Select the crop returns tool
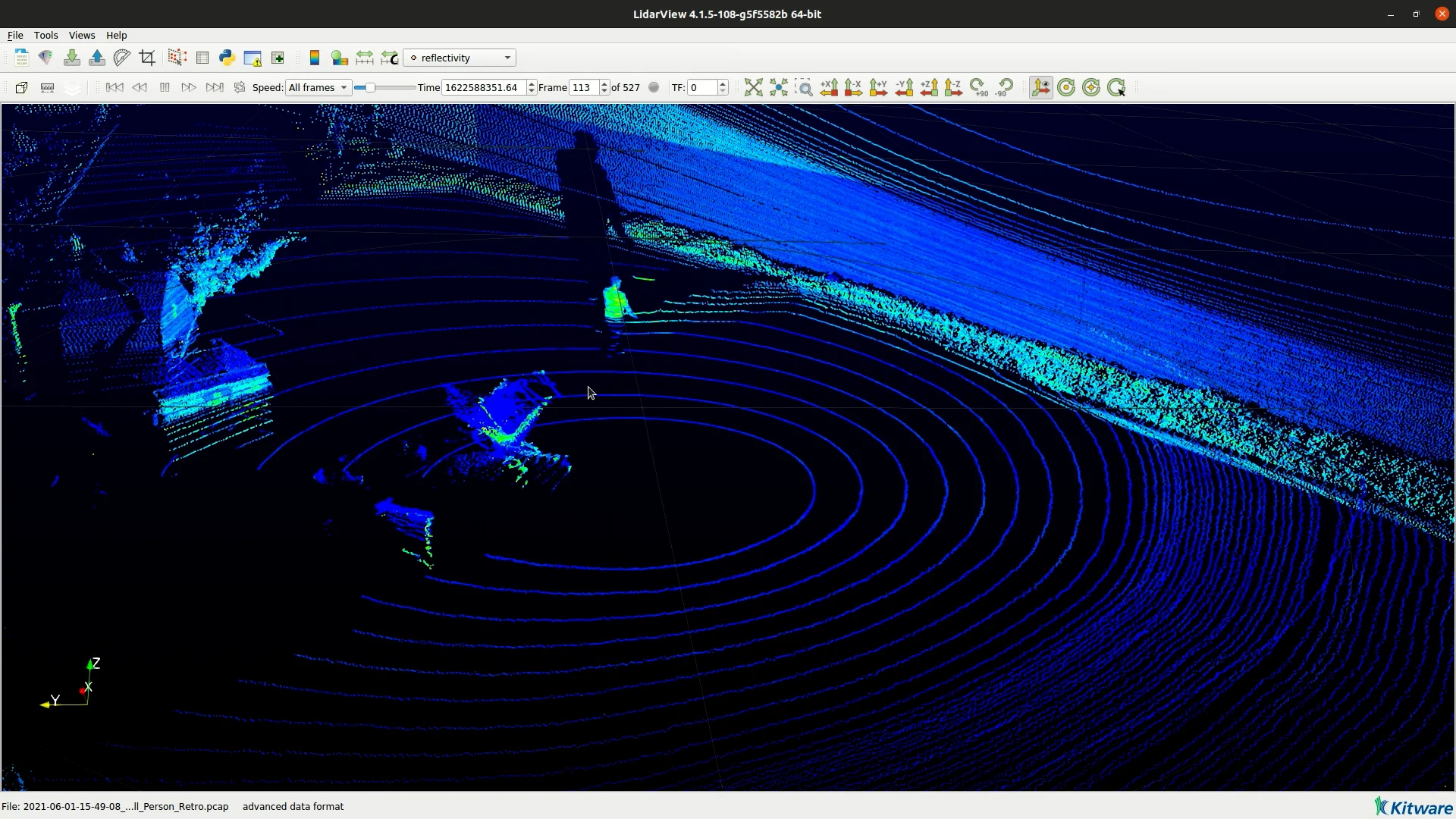The height and width of the screenshot is (819, 1456). click(x=147, y=58)
